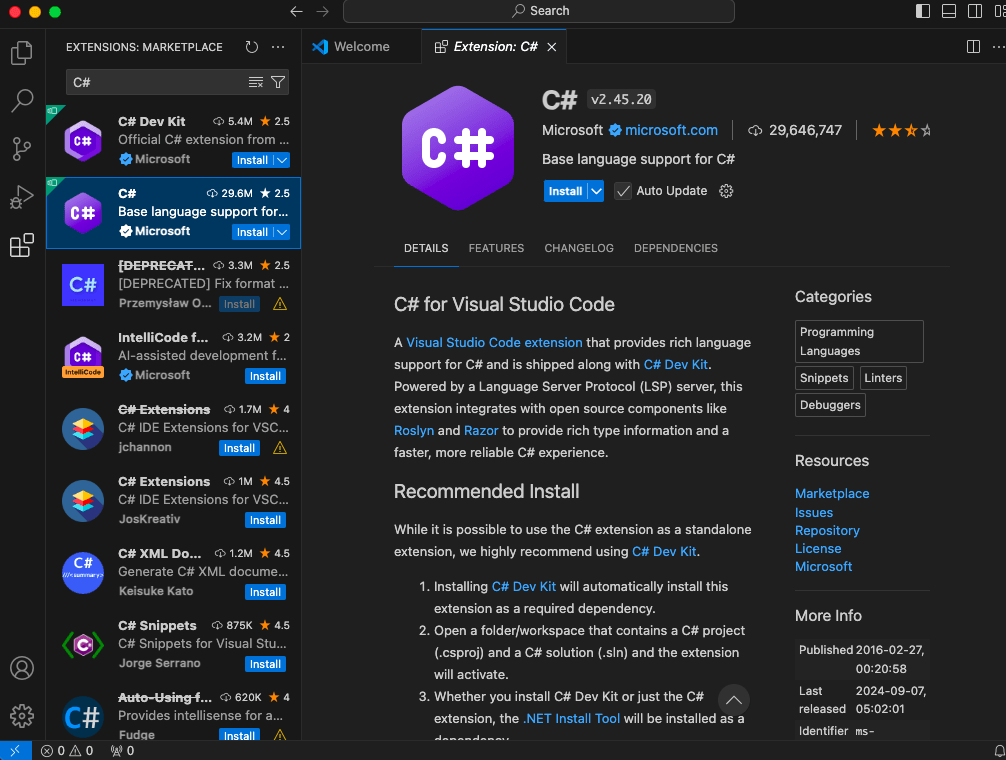Select C# Snippets extension in list
Viewport: 1006px width, 760px height.
173,645
